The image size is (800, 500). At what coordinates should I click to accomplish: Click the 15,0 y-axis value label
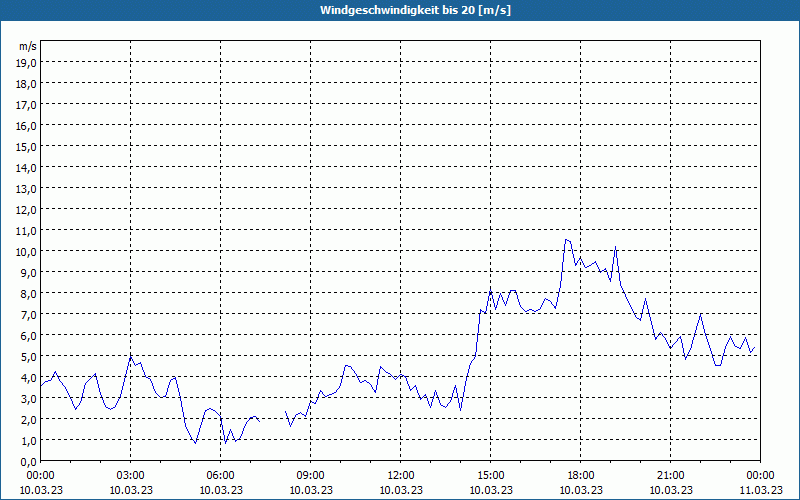click(26, 146)
